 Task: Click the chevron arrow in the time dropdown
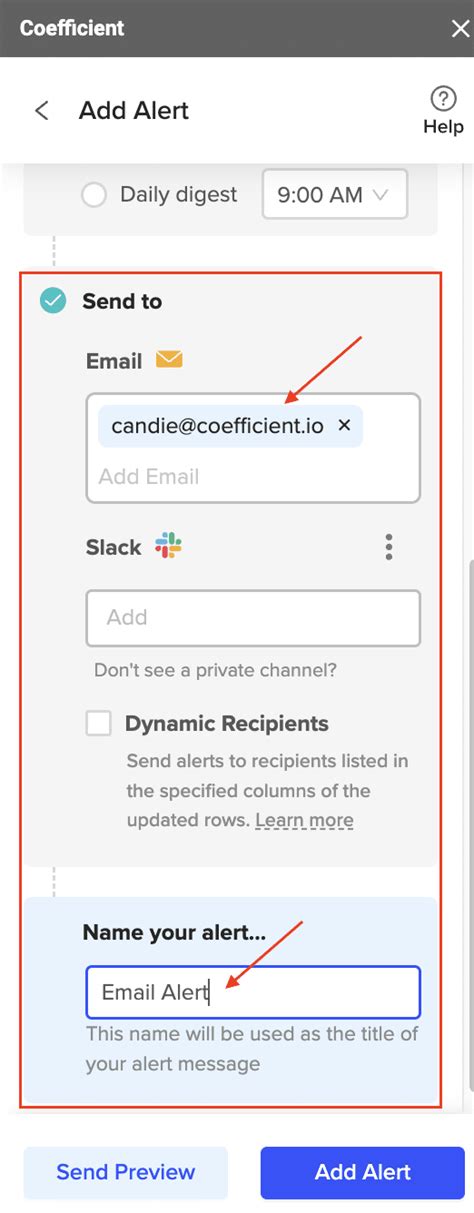tap(380, 195)
